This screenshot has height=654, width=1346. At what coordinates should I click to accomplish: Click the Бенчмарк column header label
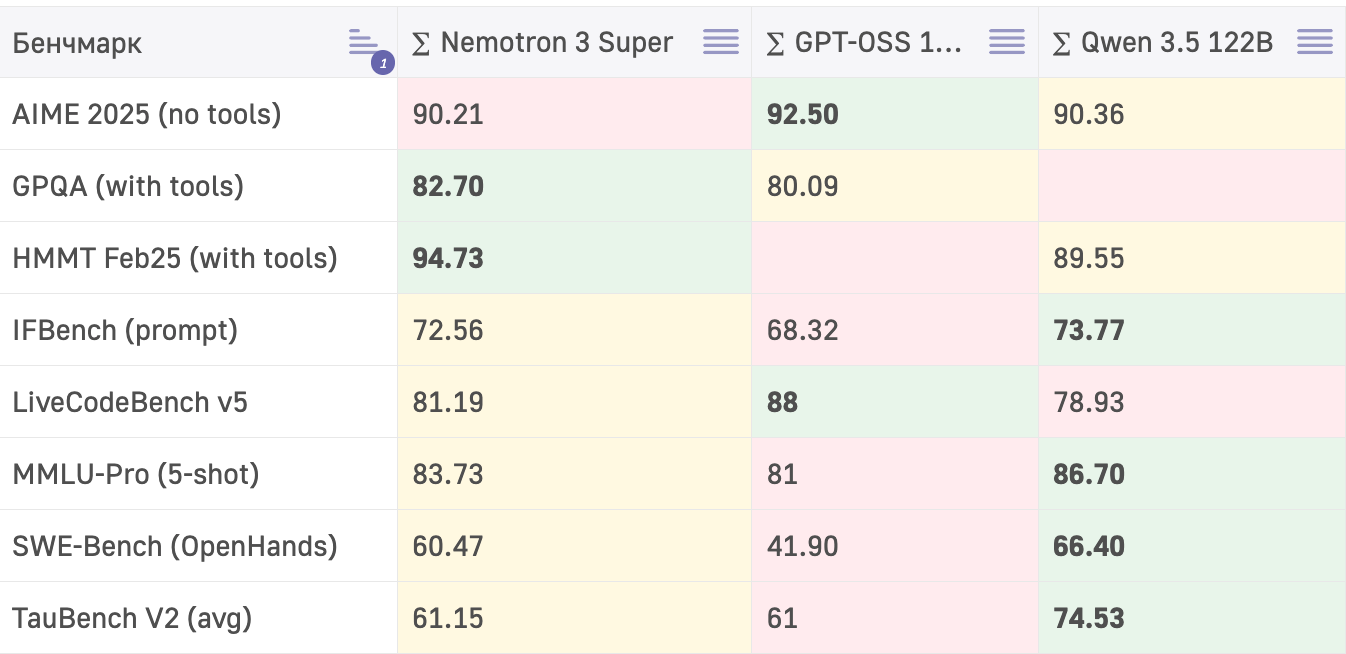pos(77,43)
